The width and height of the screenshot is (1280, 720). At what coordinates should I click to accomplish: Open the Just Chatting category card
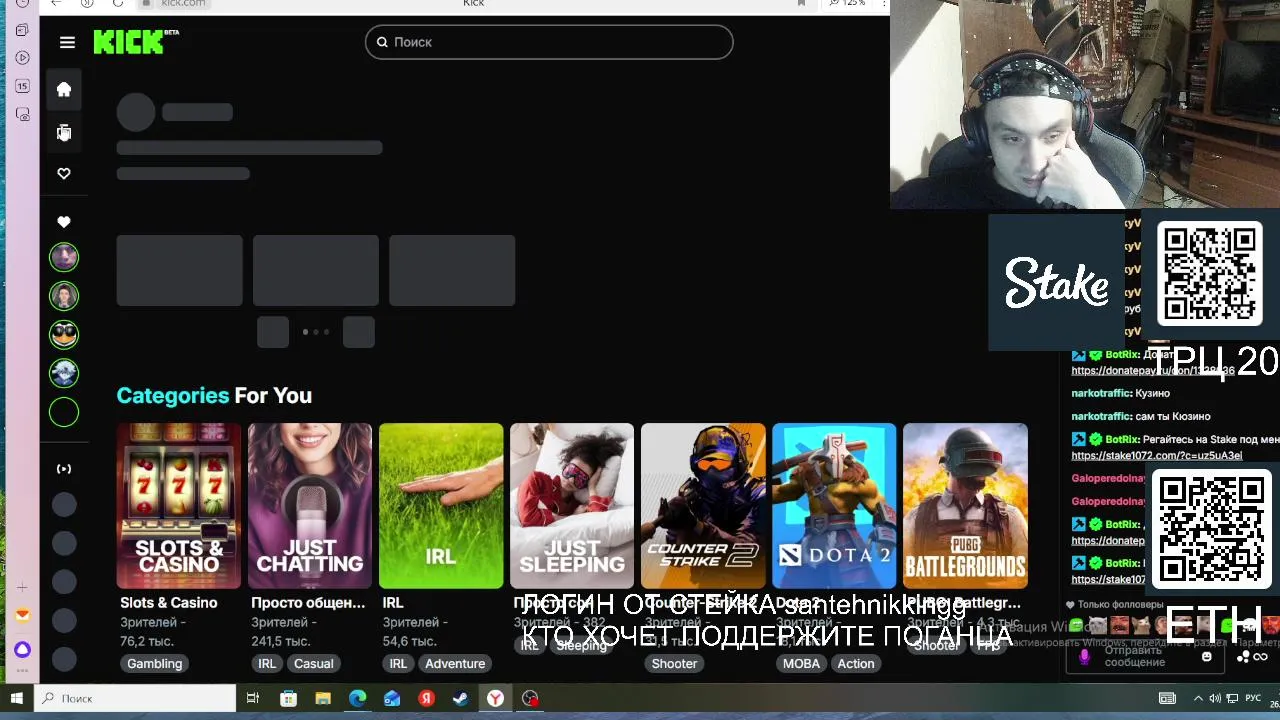[310, 506]
